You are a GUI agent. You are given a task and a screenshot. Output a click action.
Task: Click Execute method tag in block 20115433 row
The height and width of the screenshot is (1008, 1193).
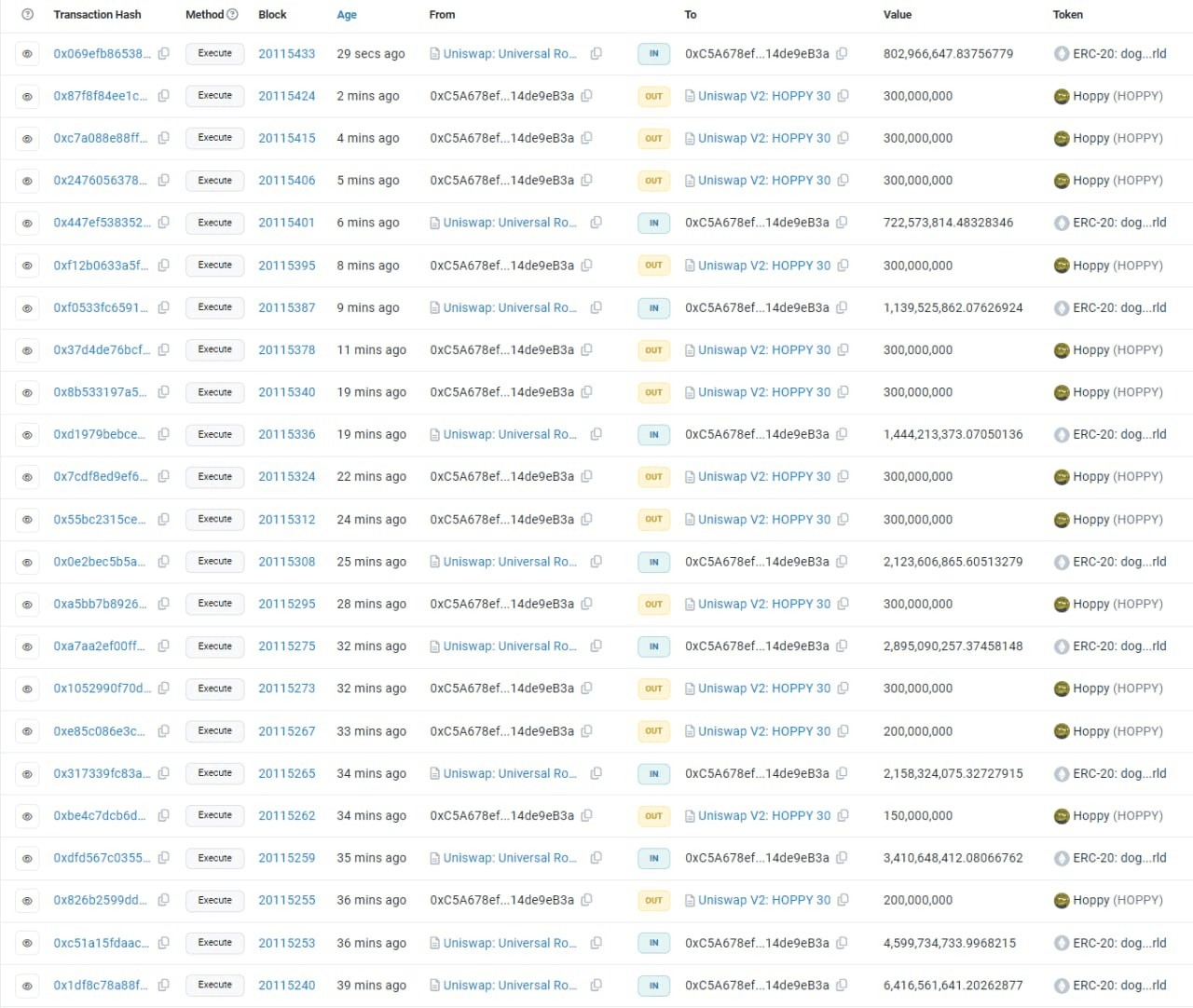[x=215, y=54]
